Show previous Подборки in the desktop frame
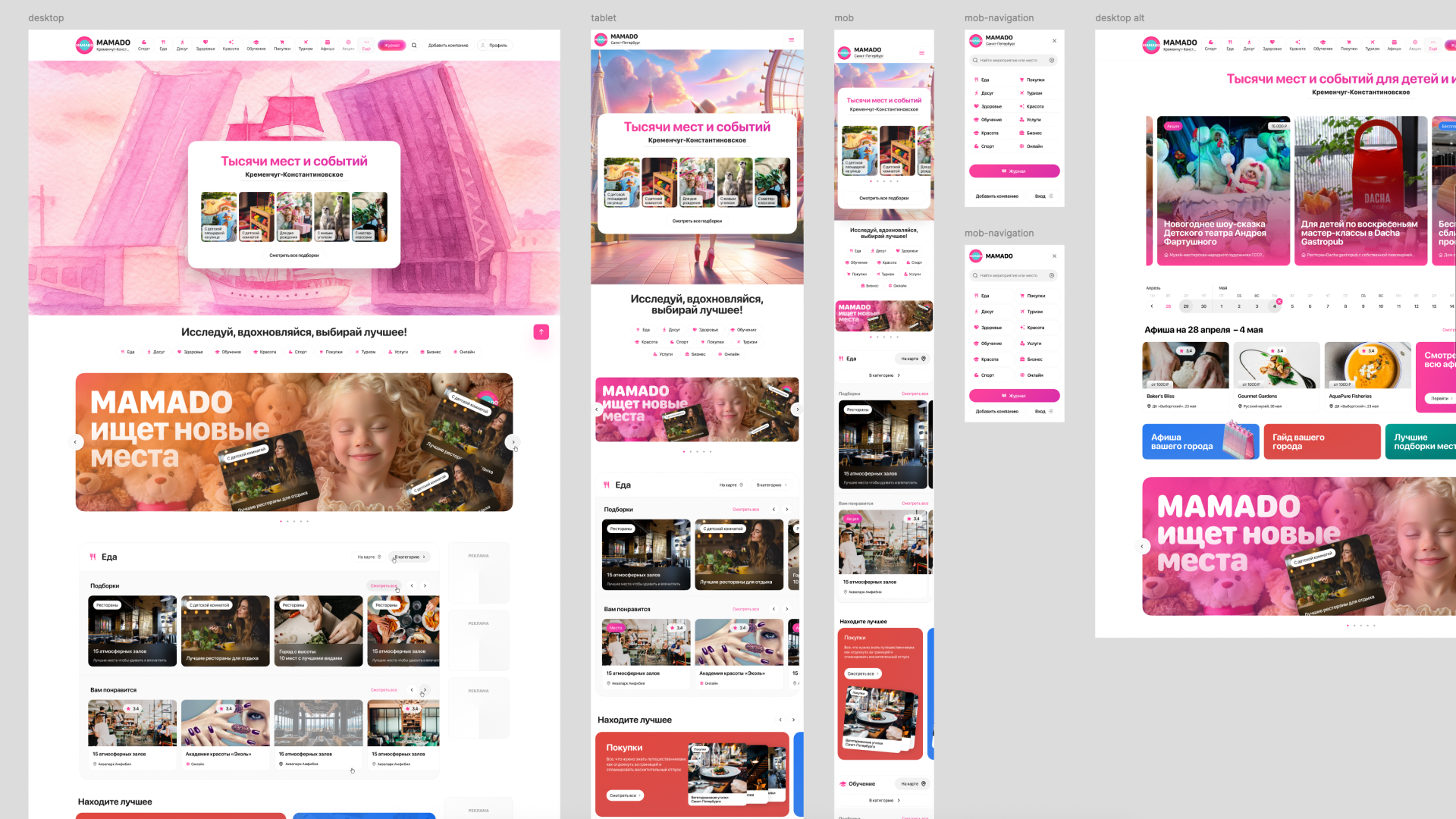The height and width of the screenshot is (819, 1456). tap(412, 585)
